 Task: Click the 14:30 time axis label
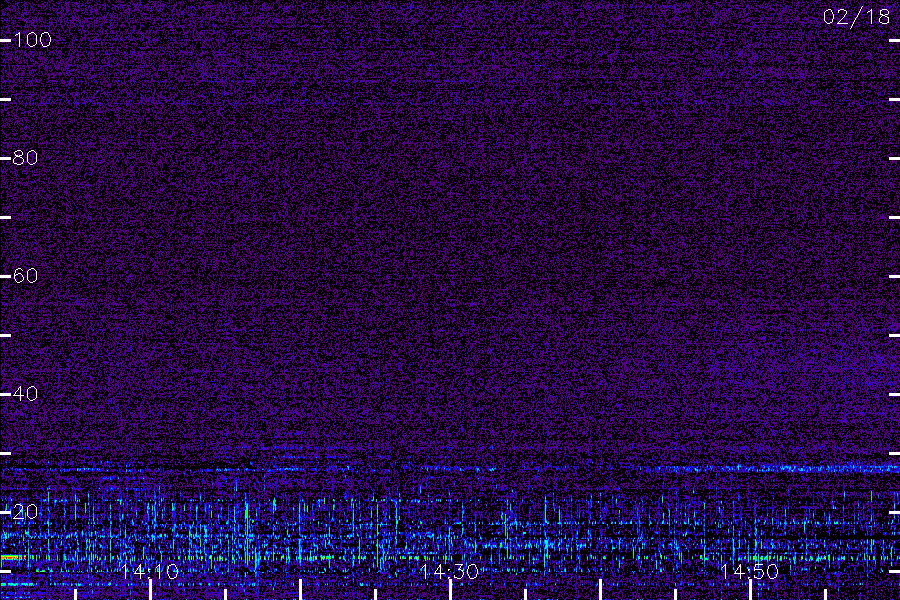click(x=449, y=571)
